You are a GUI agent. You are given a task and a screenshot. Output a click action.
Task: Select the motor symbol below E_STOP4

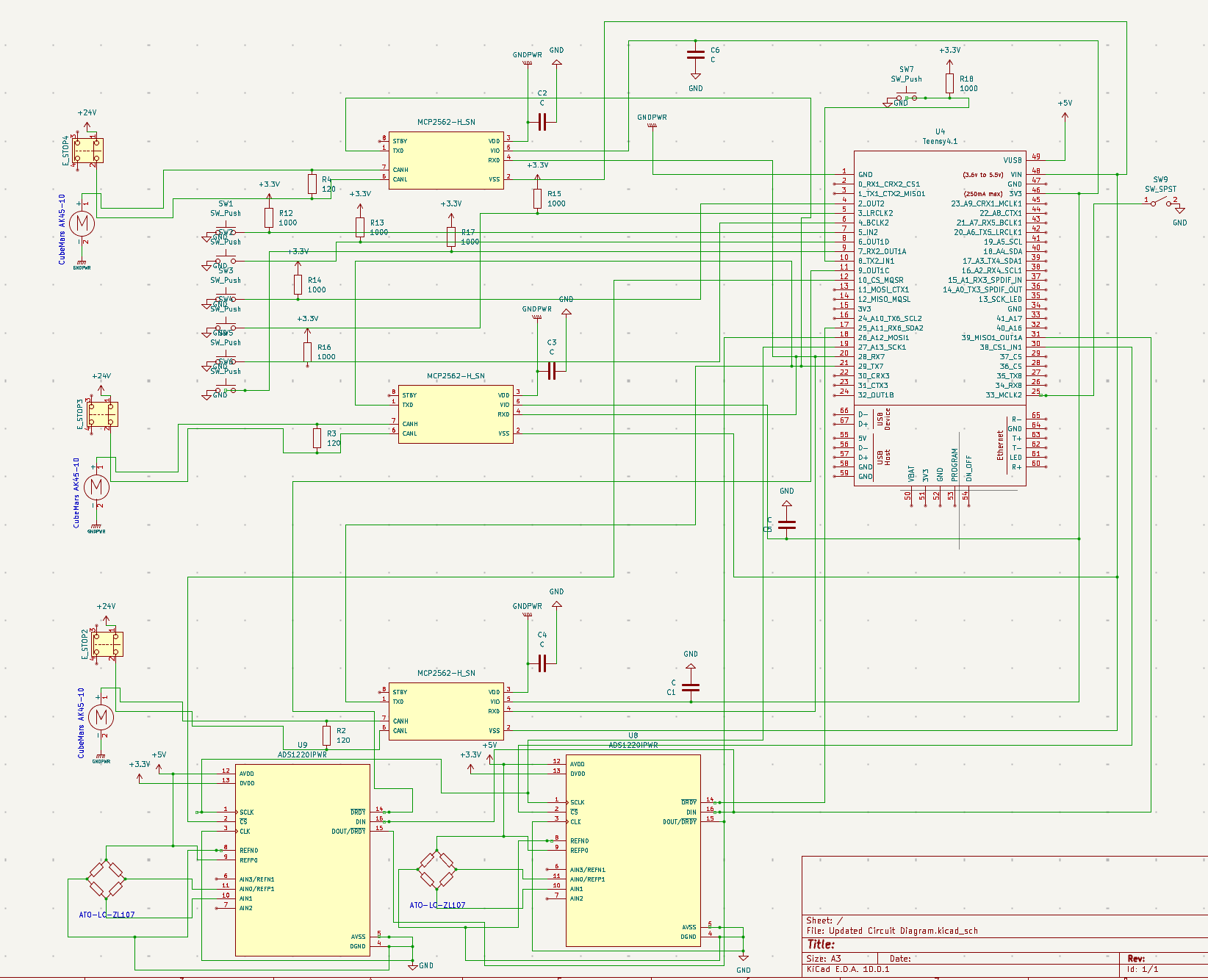click(x=82, y=222)
